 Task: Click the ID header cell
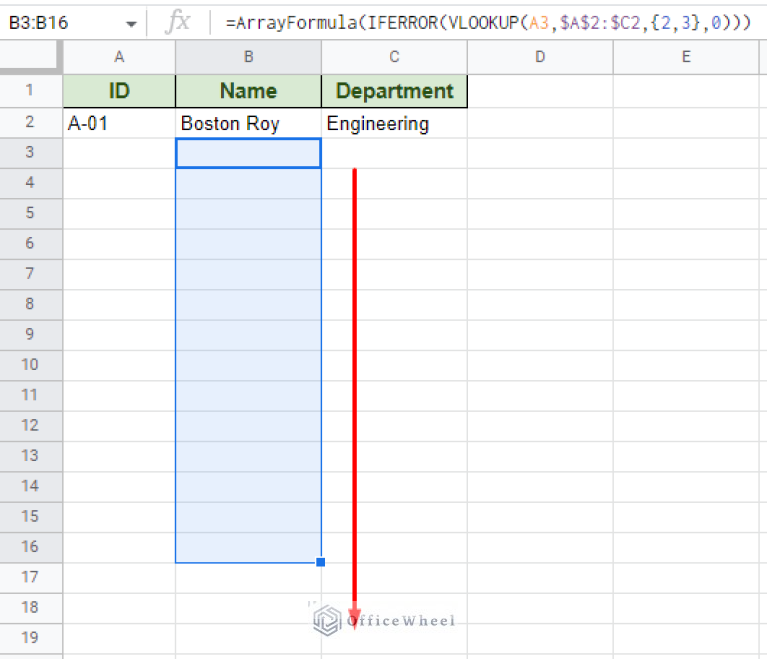pyautogui.click(x=119, y=91)
